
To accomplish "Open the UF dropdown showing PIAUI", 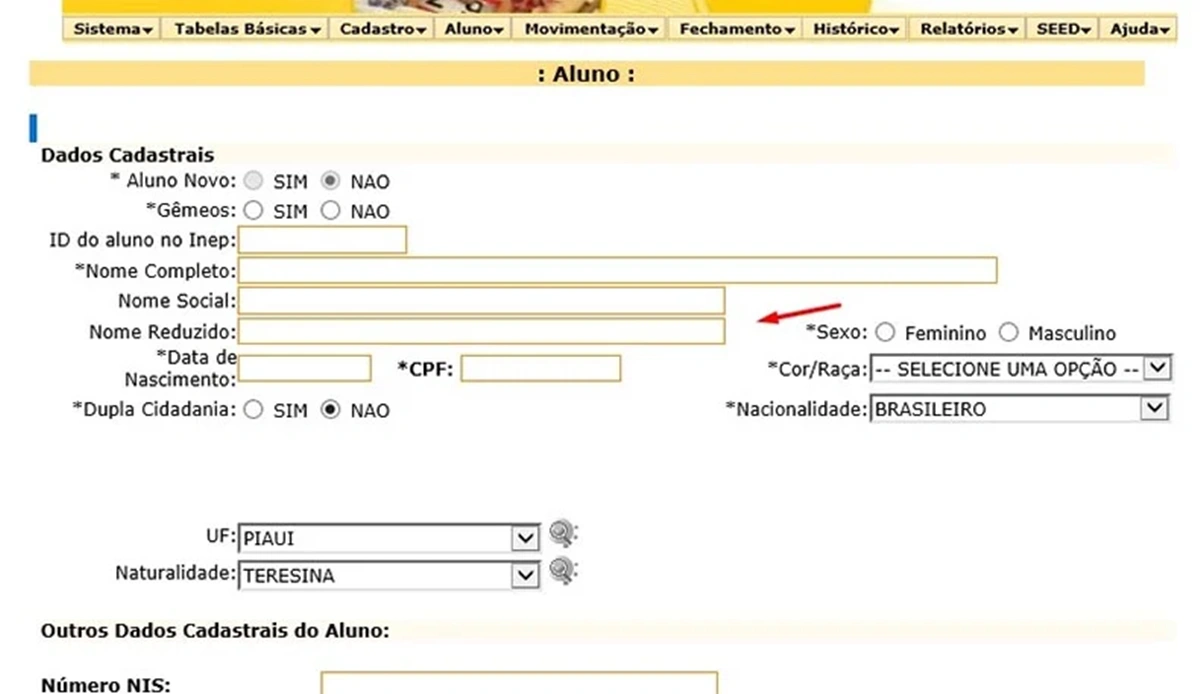I will pyautogui.click(x=389, y=538).
